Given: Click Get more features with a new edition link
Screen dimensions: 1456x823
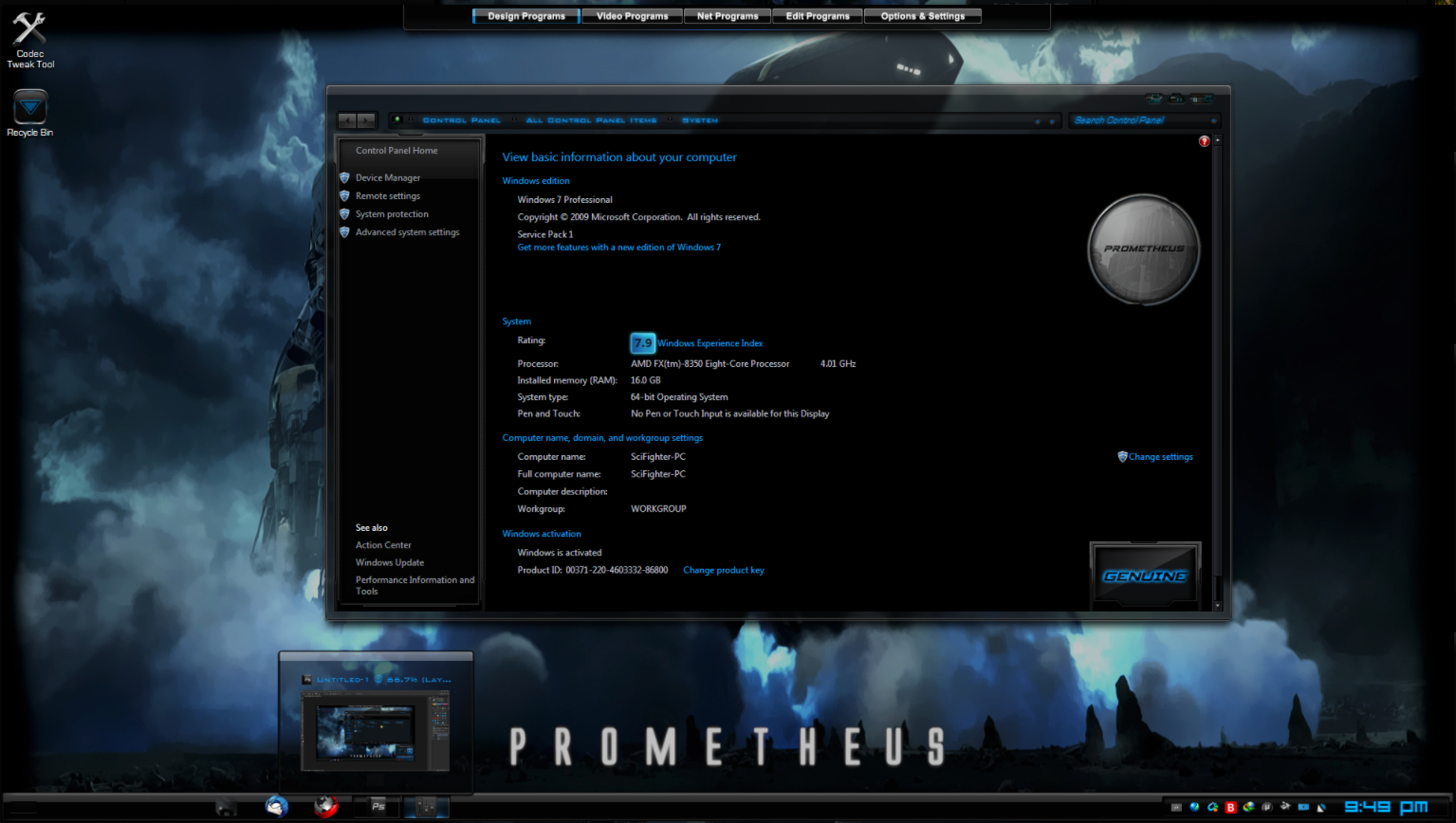Looking at the screenshot, I should click(x=618, y=247).
